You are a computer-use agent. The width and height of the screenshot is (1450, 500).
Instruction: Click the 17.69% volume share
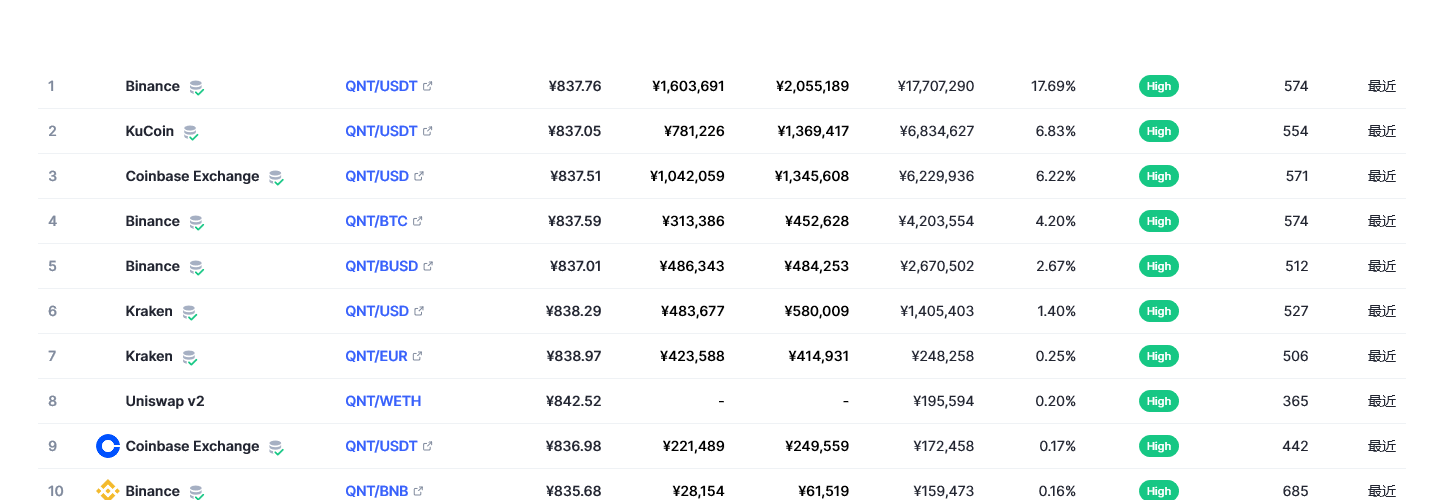[x=1054, y=86]
